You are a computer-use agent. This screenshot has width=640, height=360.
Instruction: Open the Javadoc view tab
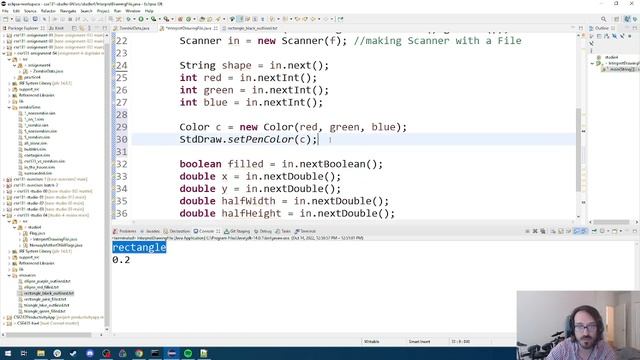pos(150,231)
